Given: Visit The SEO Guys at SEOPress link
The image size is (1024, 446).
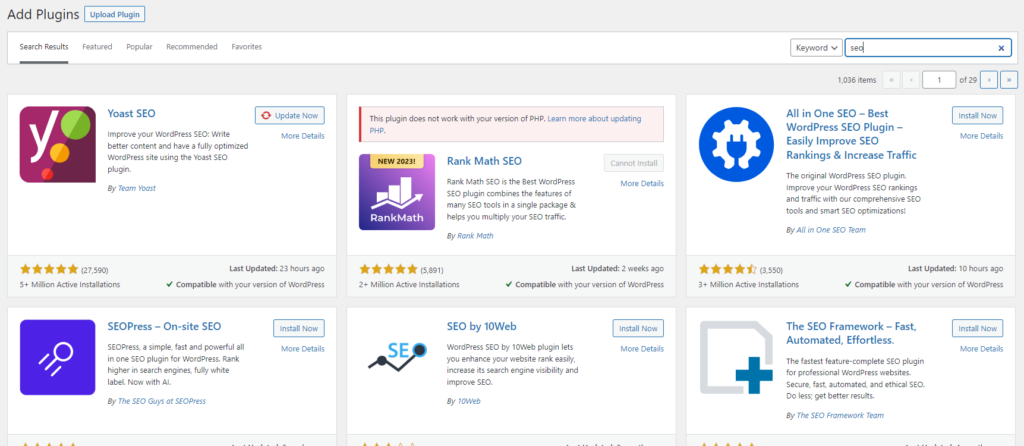Looking at the screenshot, I should tap(162, 401).
